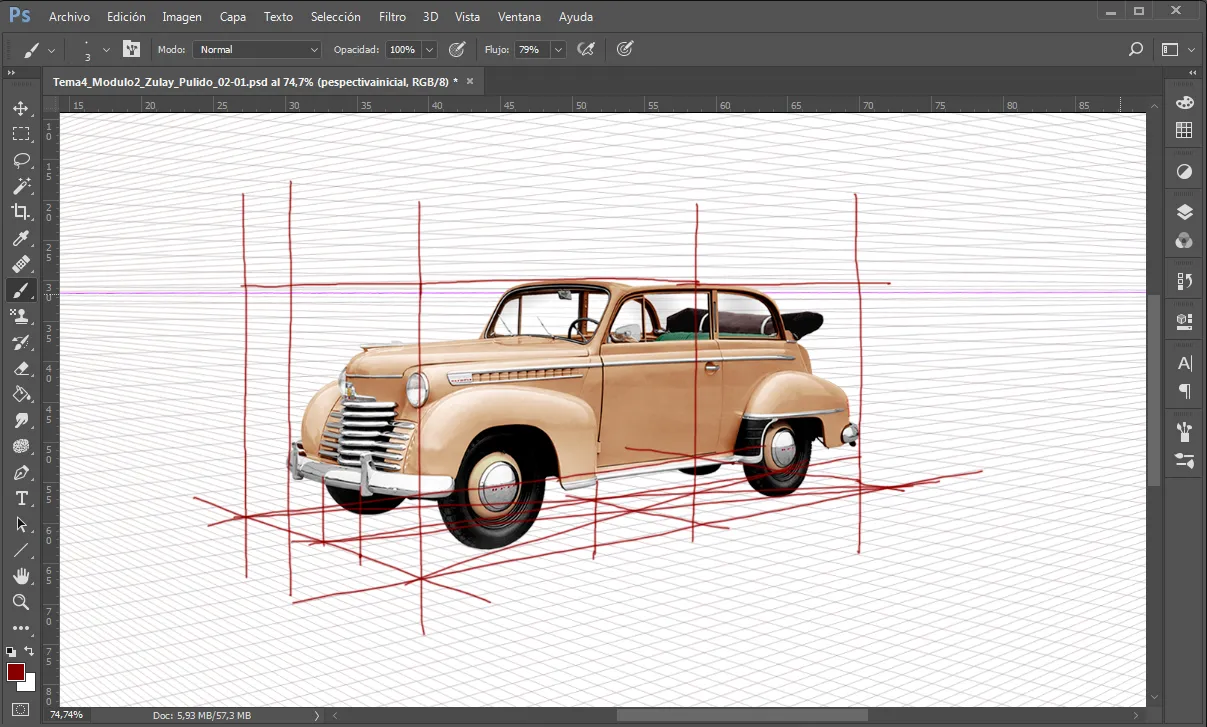
Task: Select the Move tool
Action: click(21, 108)
